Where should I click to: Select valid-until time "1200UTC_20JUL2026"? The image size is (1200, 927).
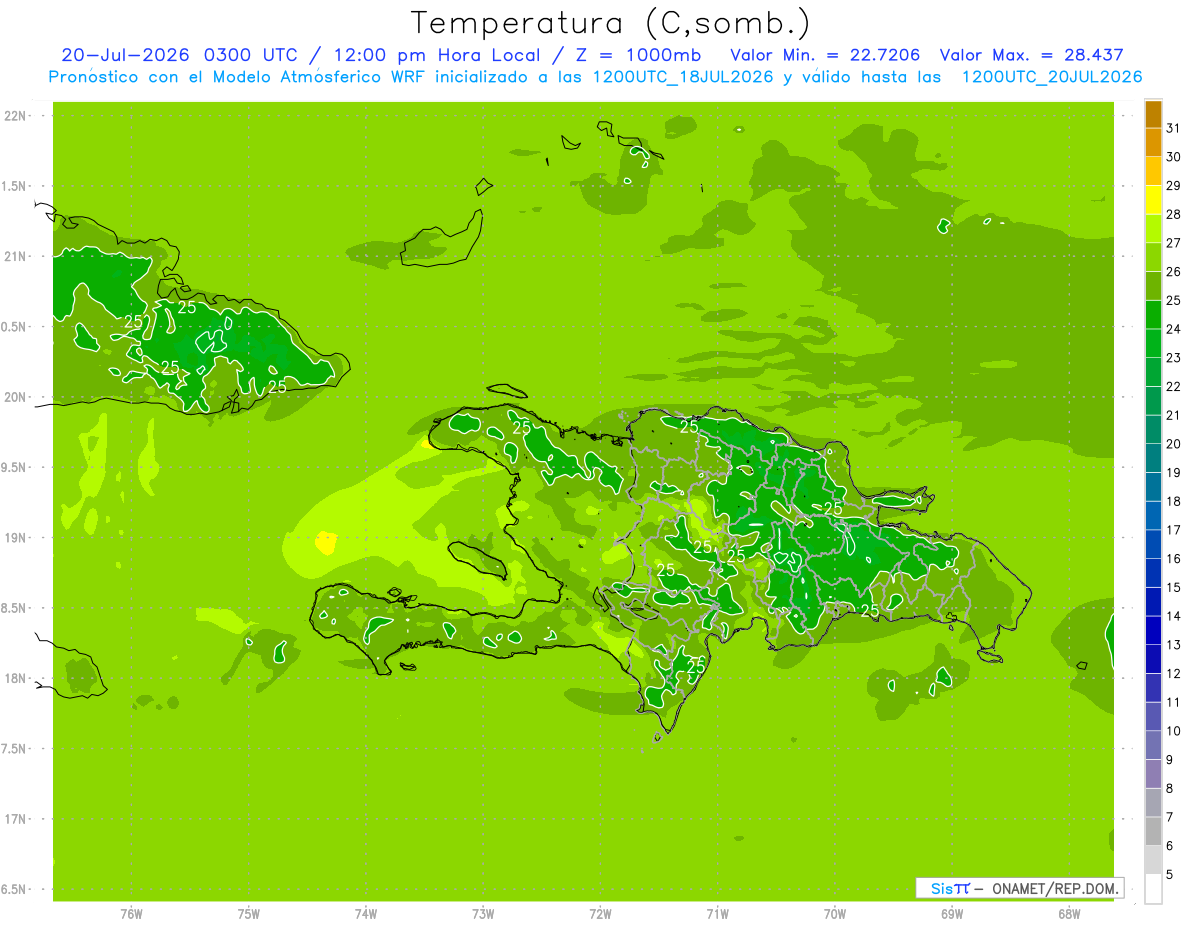(x=1052, y=77)
